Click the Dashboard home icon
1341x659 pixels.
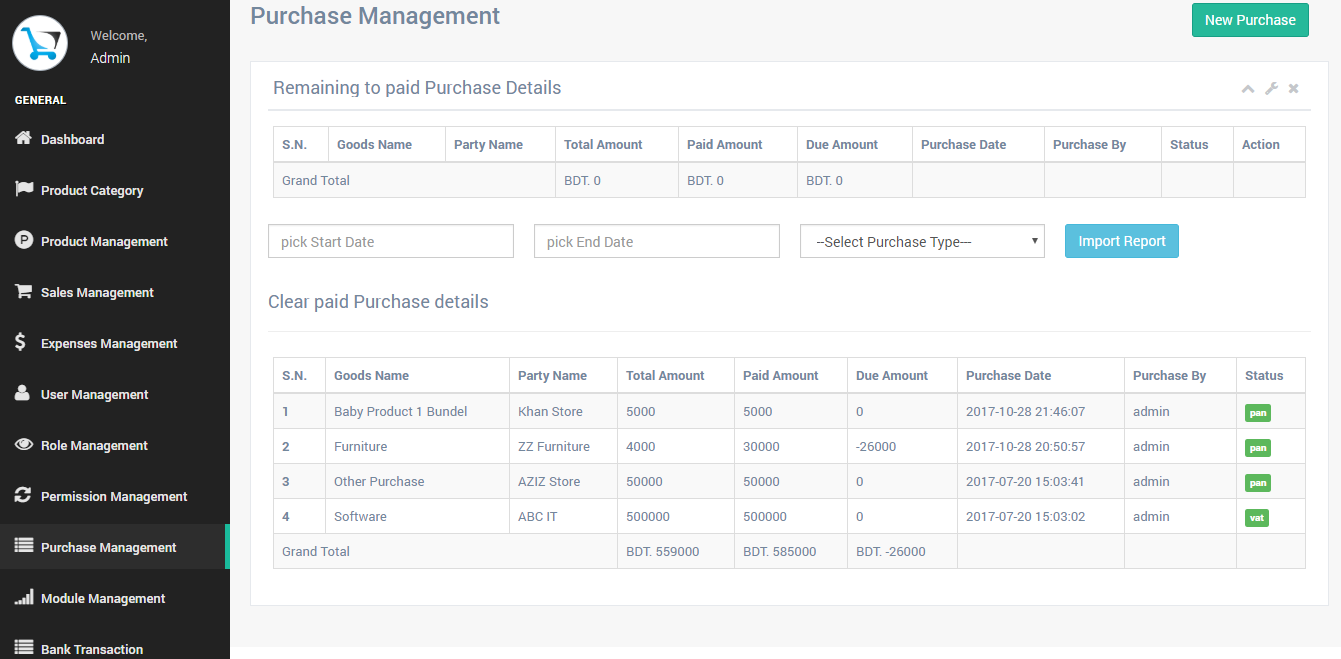point(24,138)
